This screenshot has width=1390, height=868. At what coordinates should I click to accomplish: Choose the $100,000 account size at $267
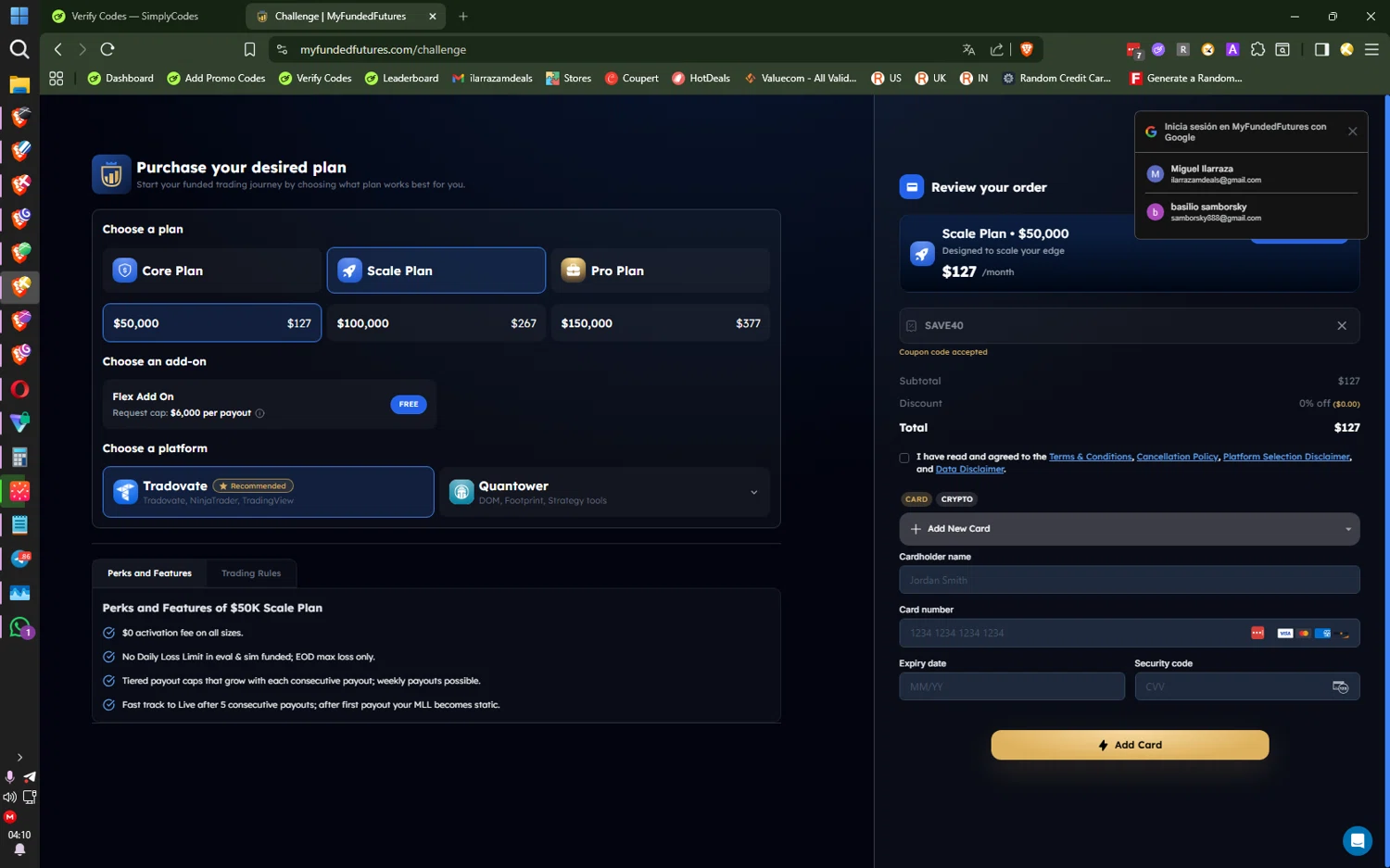[x=436, y=323]
